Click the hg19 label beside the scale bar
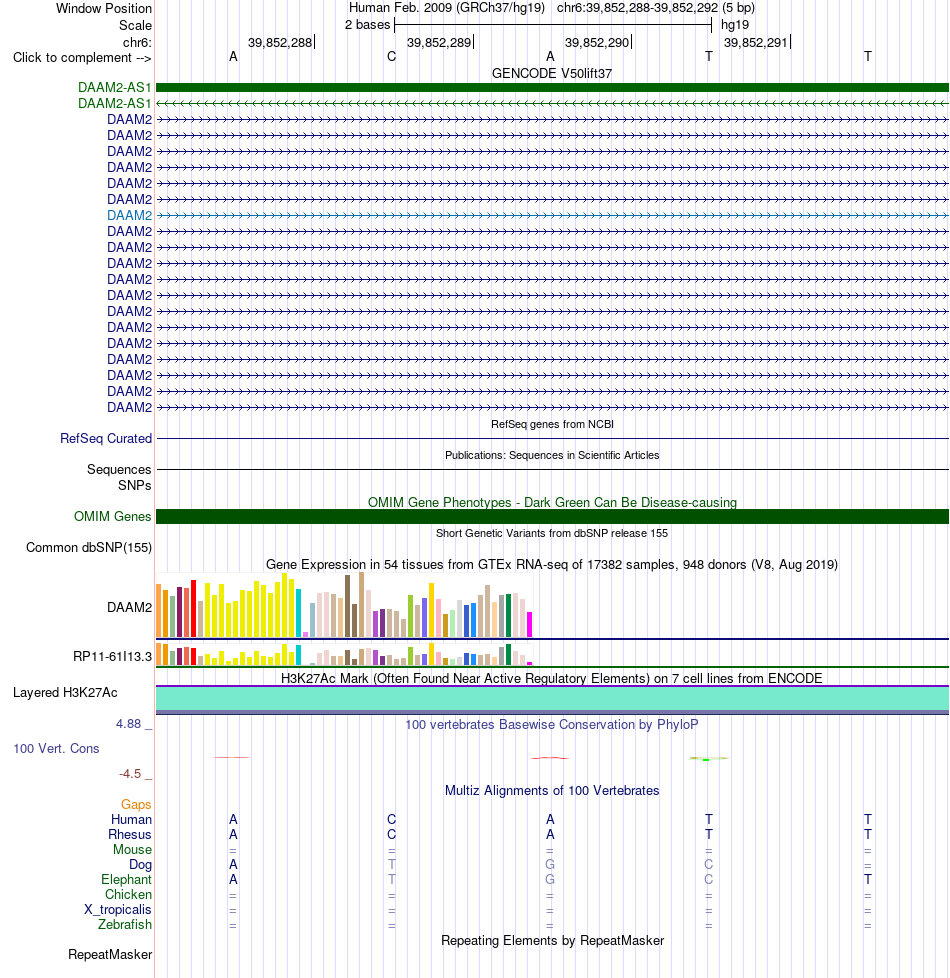Viewport: 950px width, 978px height. click(x=735, y=25)
